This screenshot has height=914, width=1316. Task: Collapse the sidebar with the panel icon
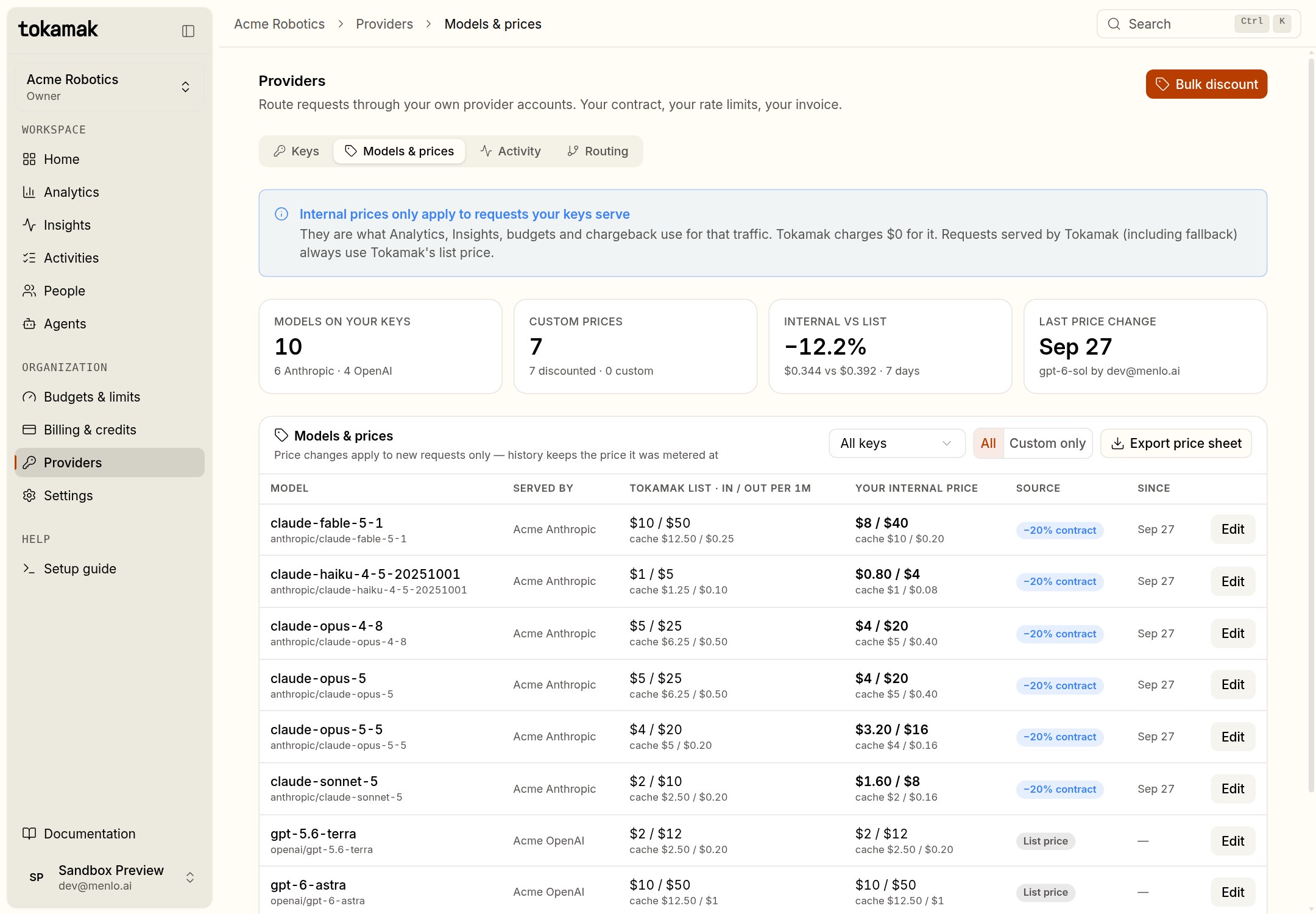click(x=188, y=30)
